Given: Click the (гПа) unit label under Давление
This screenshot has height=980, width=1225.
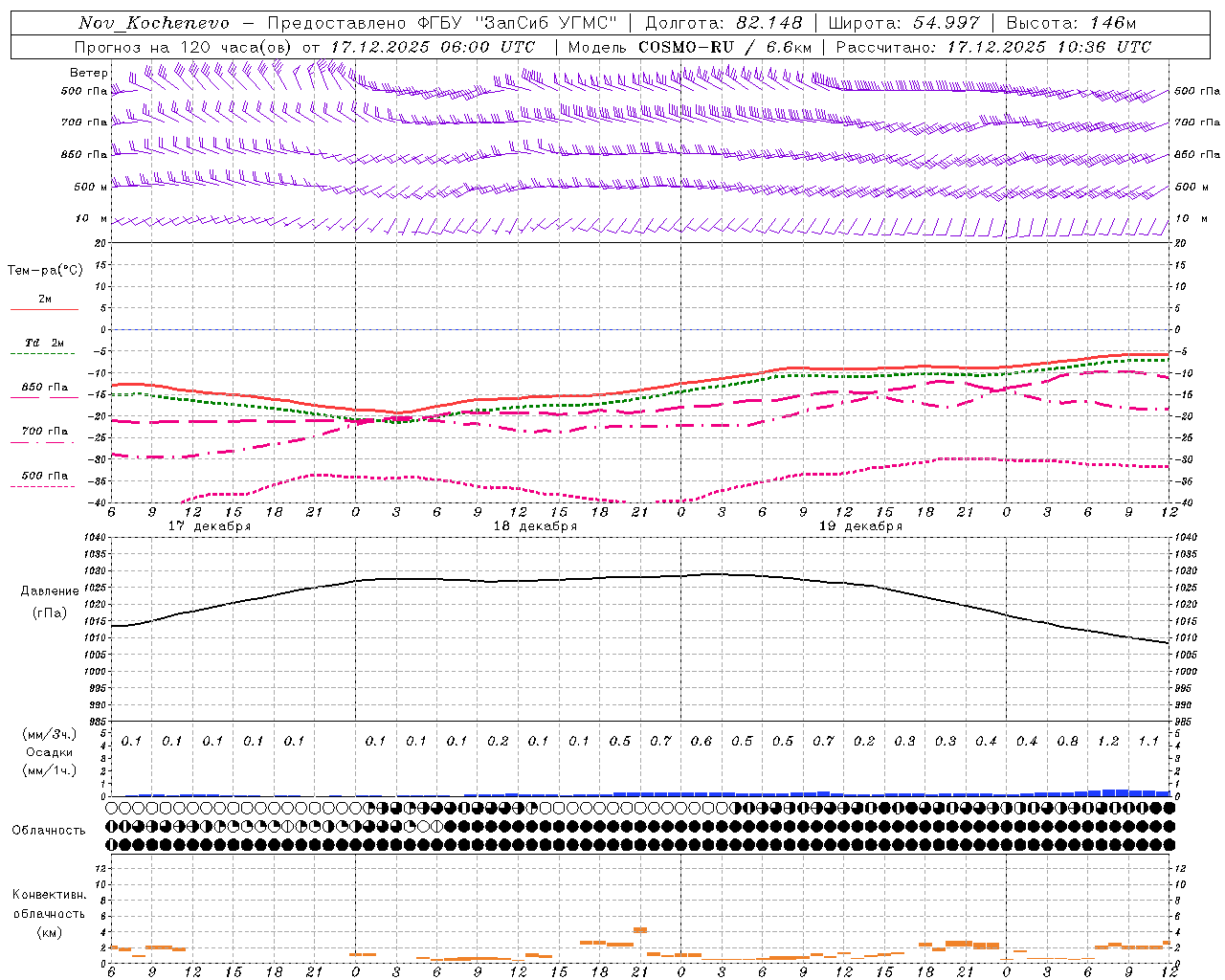Looking at the screenshot, I should tap(50, 613).
